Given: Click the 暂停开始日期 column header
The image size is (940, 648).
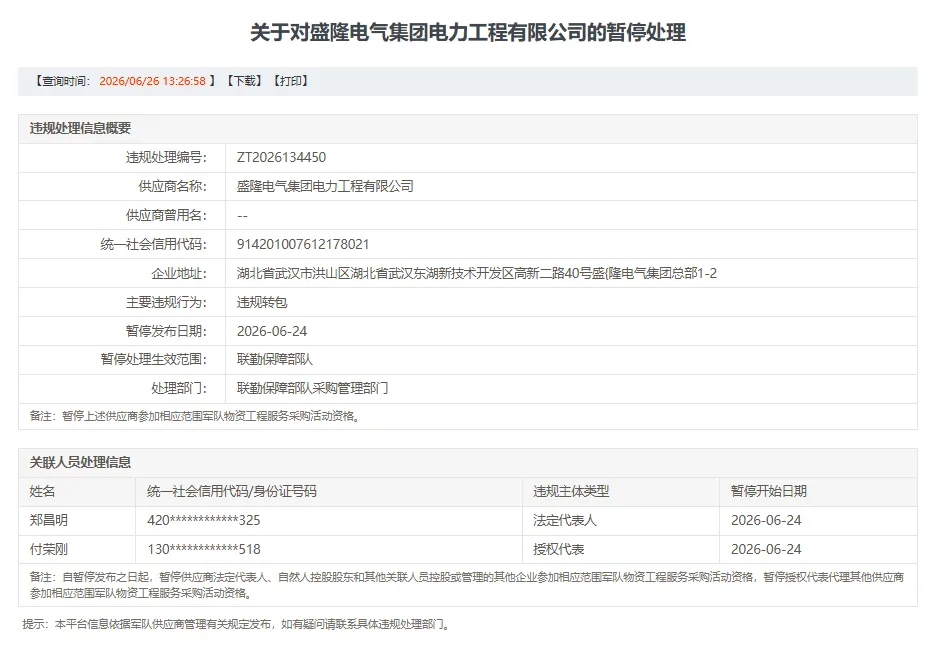Looking at the screenshot, I should (x=769, y=492).
